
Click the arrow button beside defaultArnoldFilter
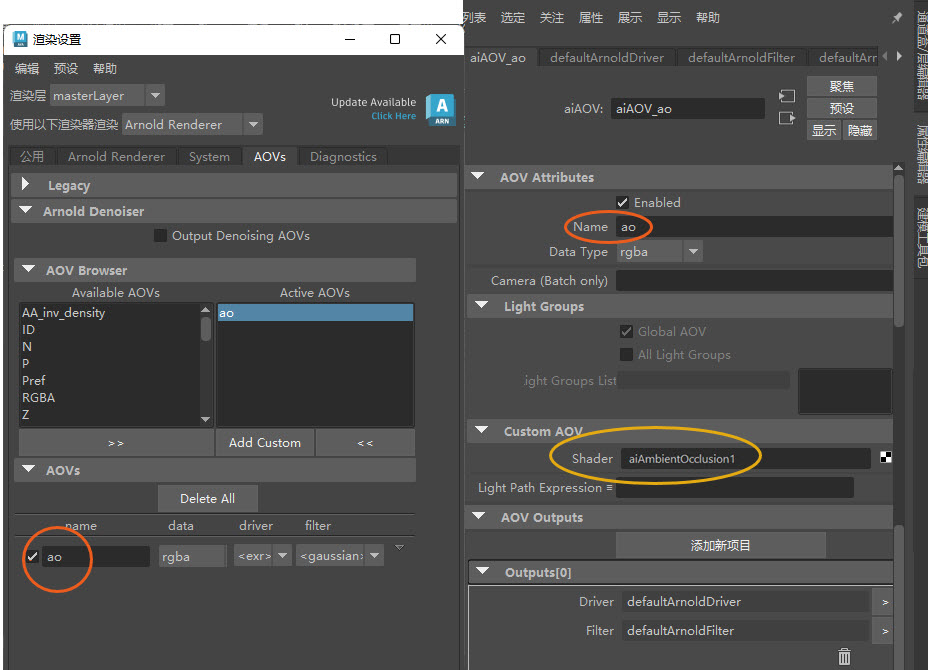coord(885,631)
